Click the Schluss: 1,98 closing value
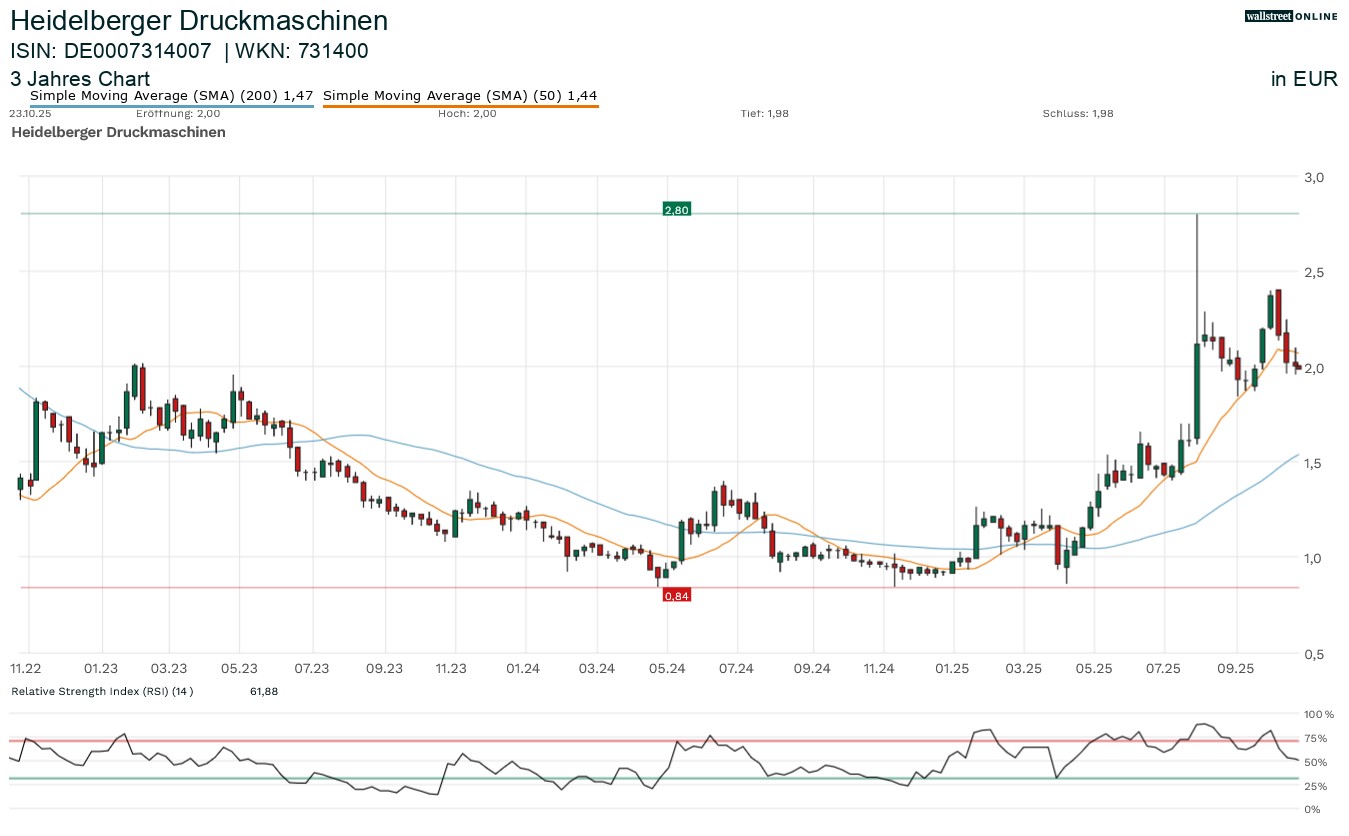Image resolution: width=1349 pixels, height=836 pixels. pyautogui.click(x=1077, y=114)
